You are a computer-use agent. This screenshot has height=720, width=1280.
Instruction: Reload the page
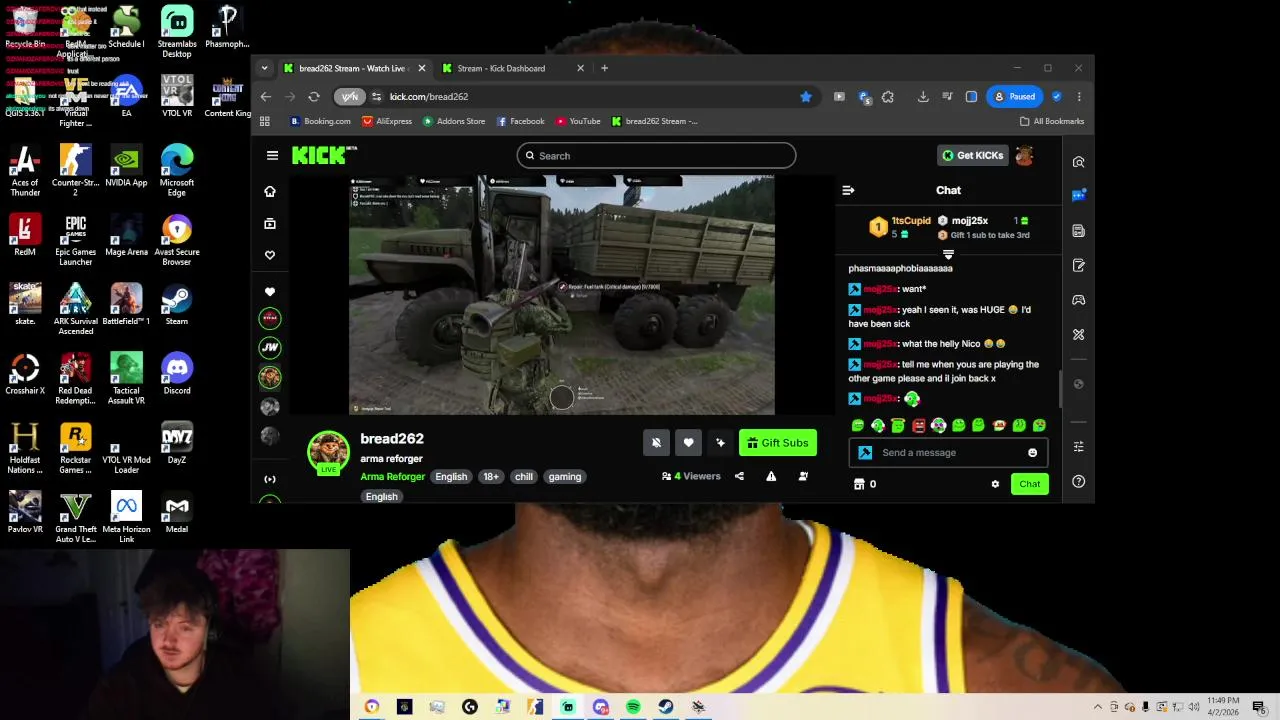coord(314,97)
